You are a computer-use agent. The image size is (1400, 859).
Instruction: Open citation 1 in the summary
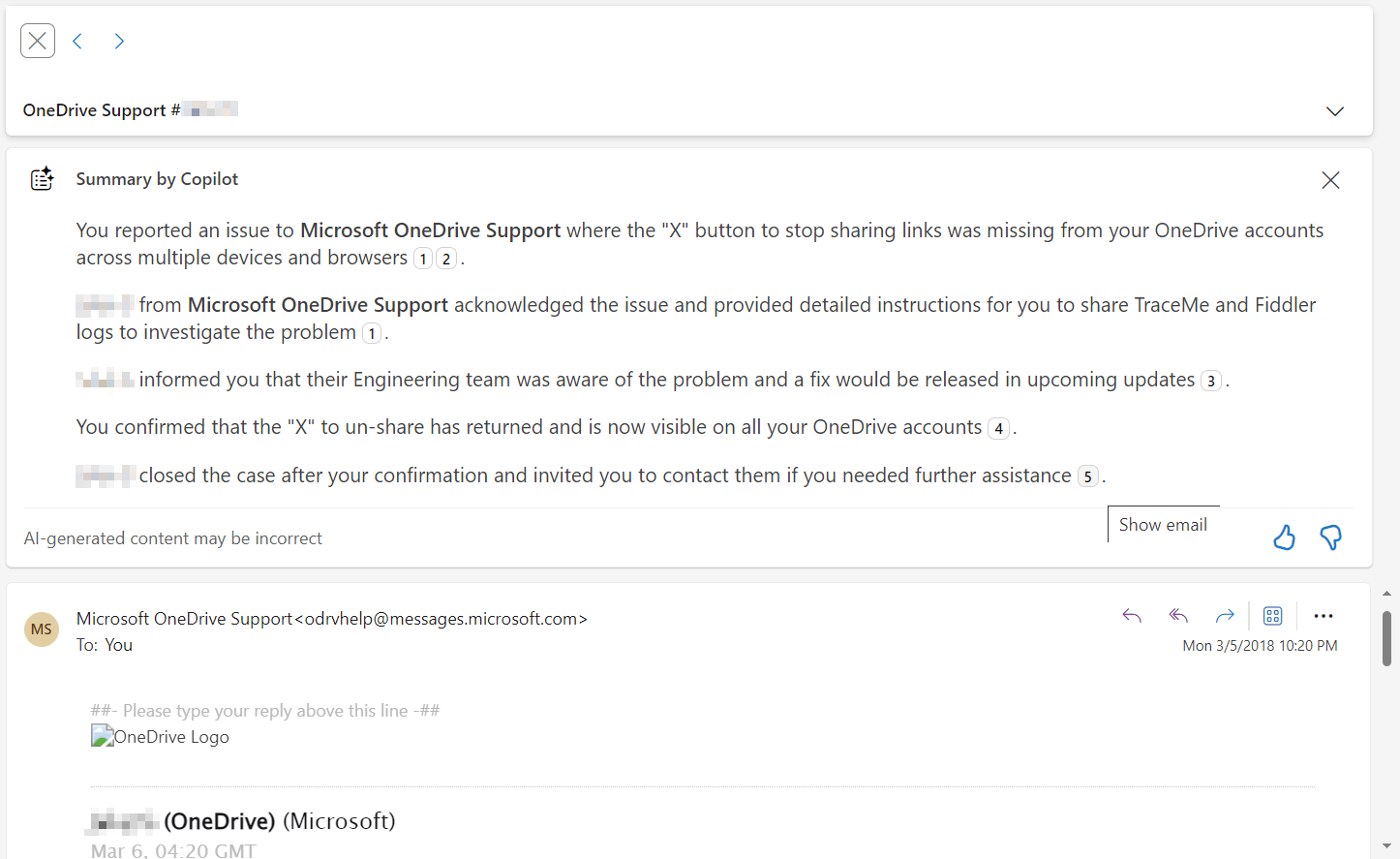tap(422, 259)
